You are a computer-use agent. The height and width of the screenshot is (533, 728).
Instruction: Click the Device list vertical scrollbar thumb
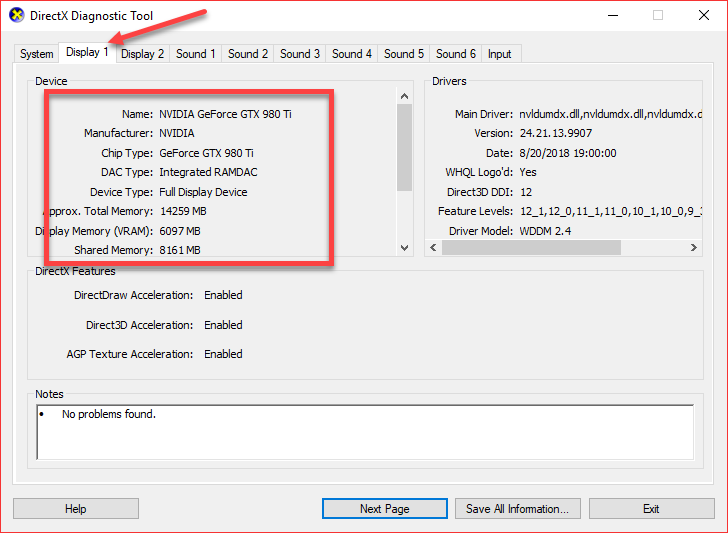click(404, 148)
